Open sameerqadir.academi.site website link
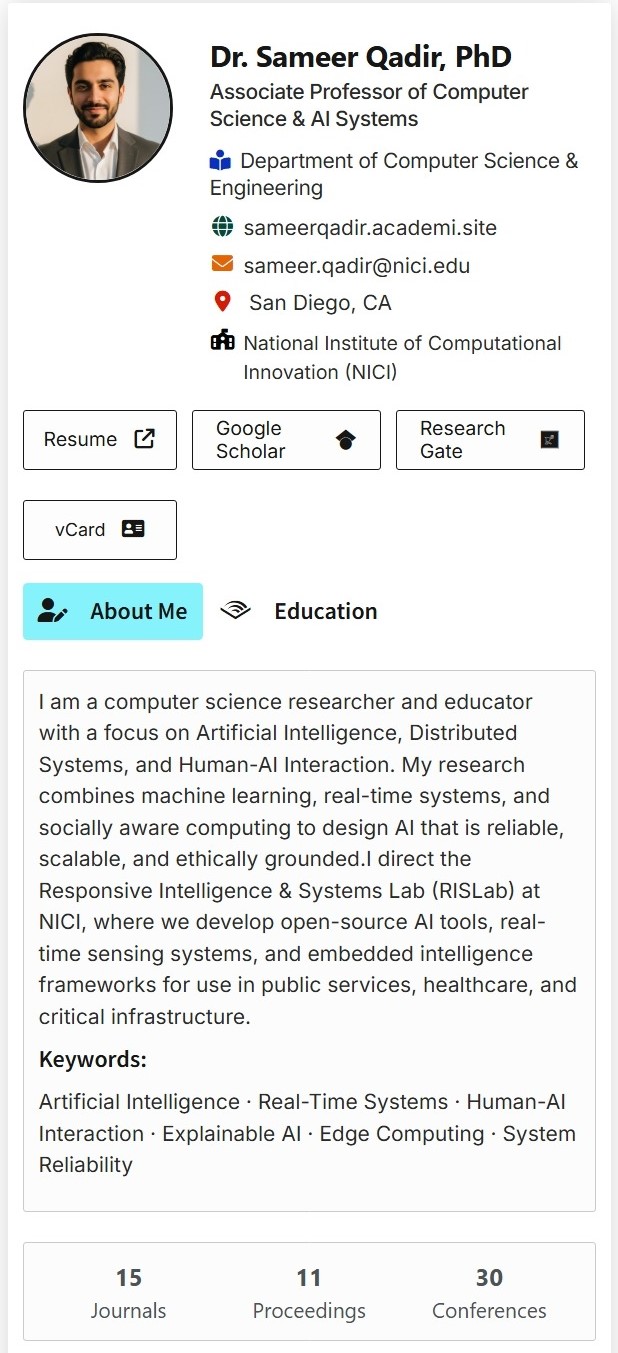 pyautogui.click(x=370, y=227)
